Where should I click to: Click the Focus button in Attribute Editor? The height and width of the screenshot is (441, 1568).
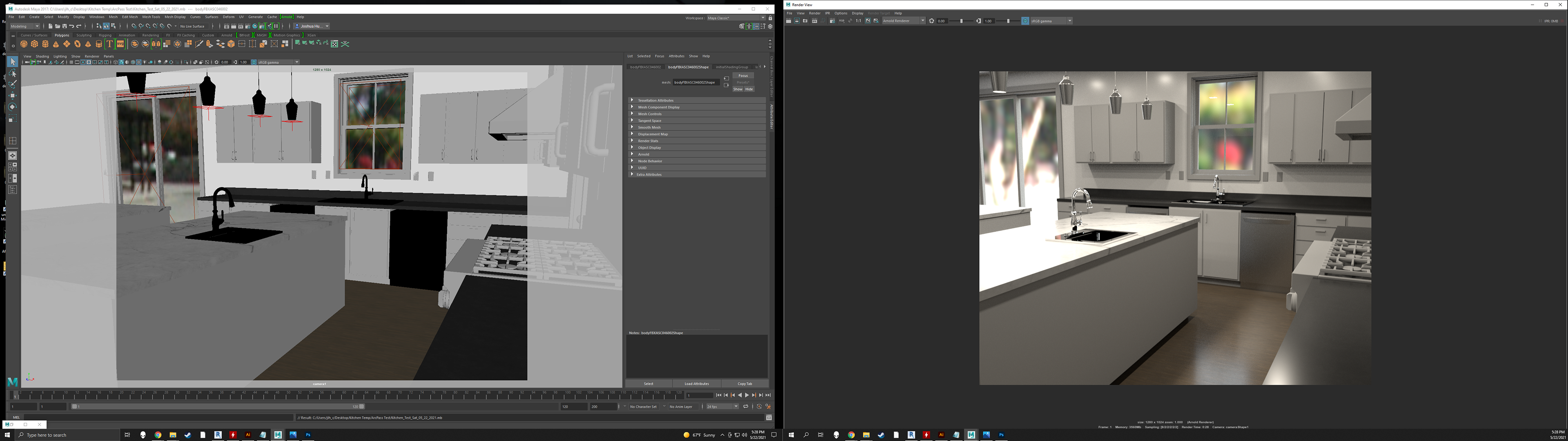[743, 76]
